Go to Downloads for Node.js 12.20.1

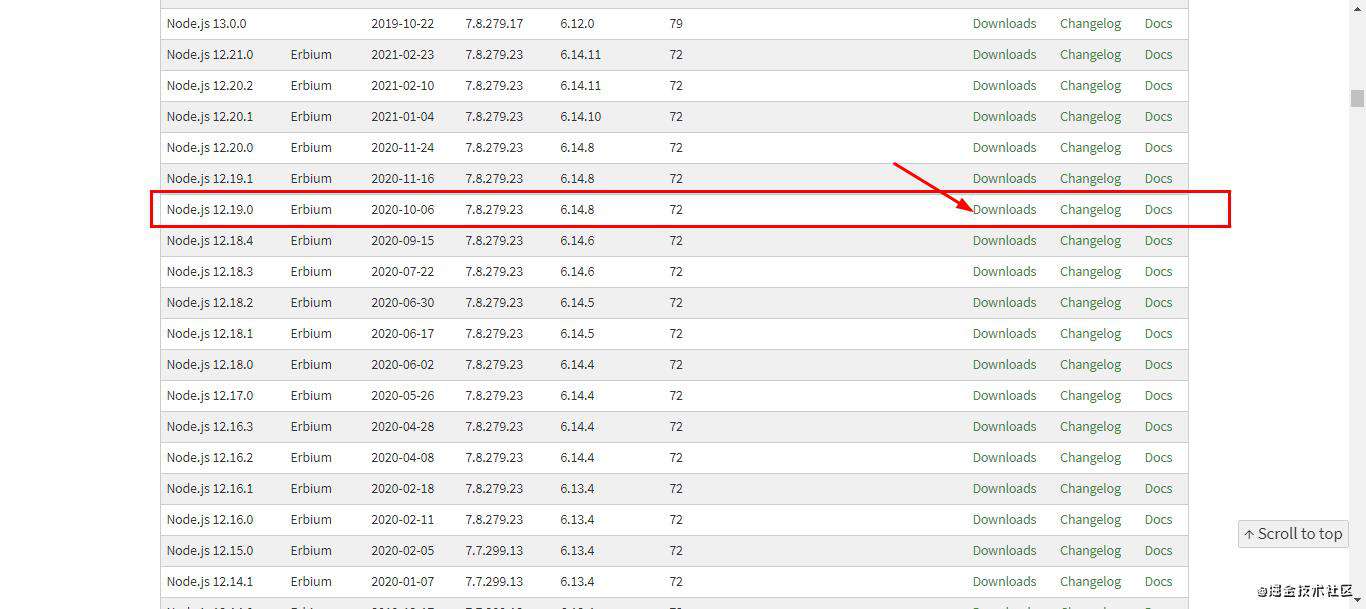click(1004, 116)
